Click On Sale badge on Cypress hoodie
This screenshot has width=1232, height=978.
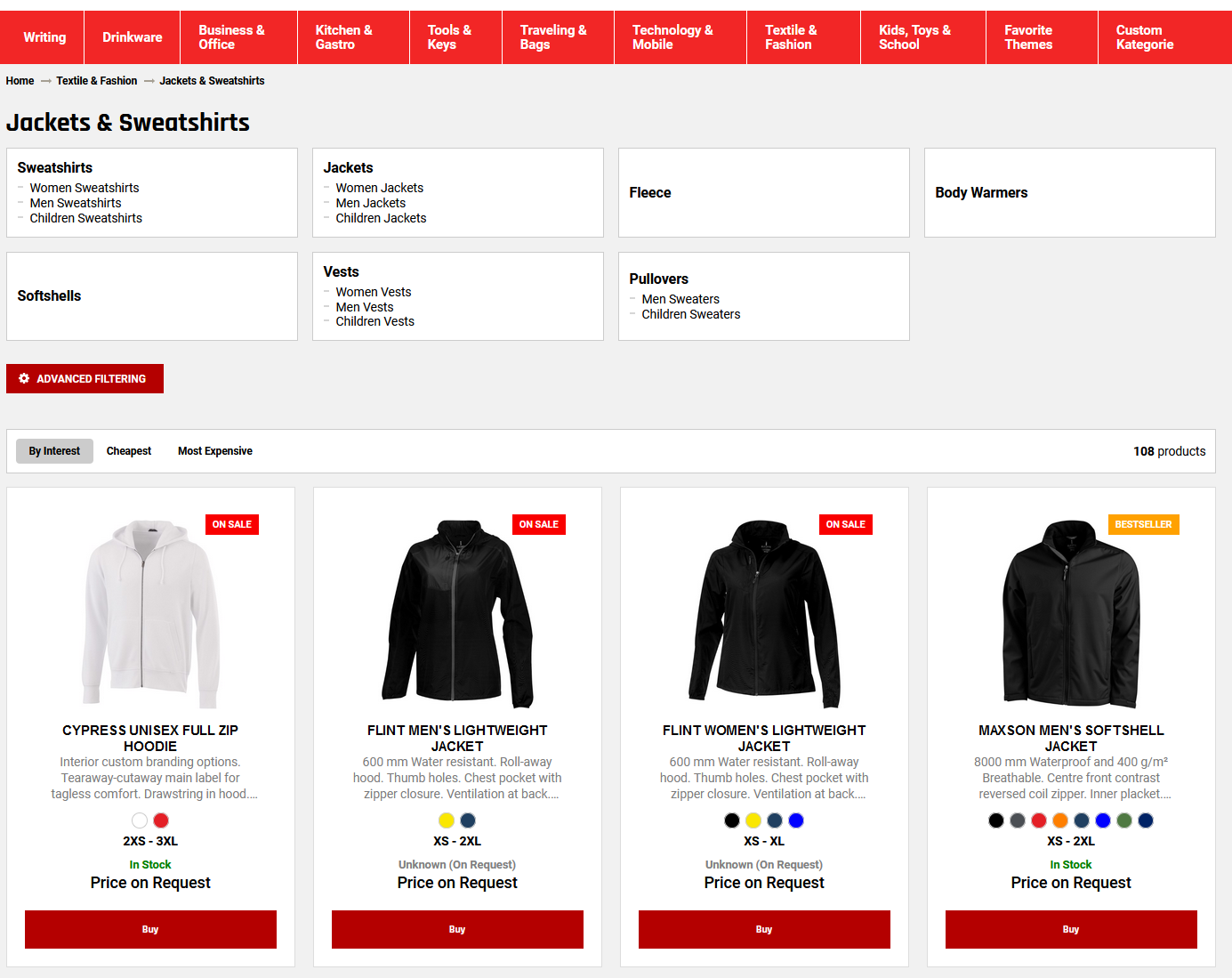coord(232,524)
